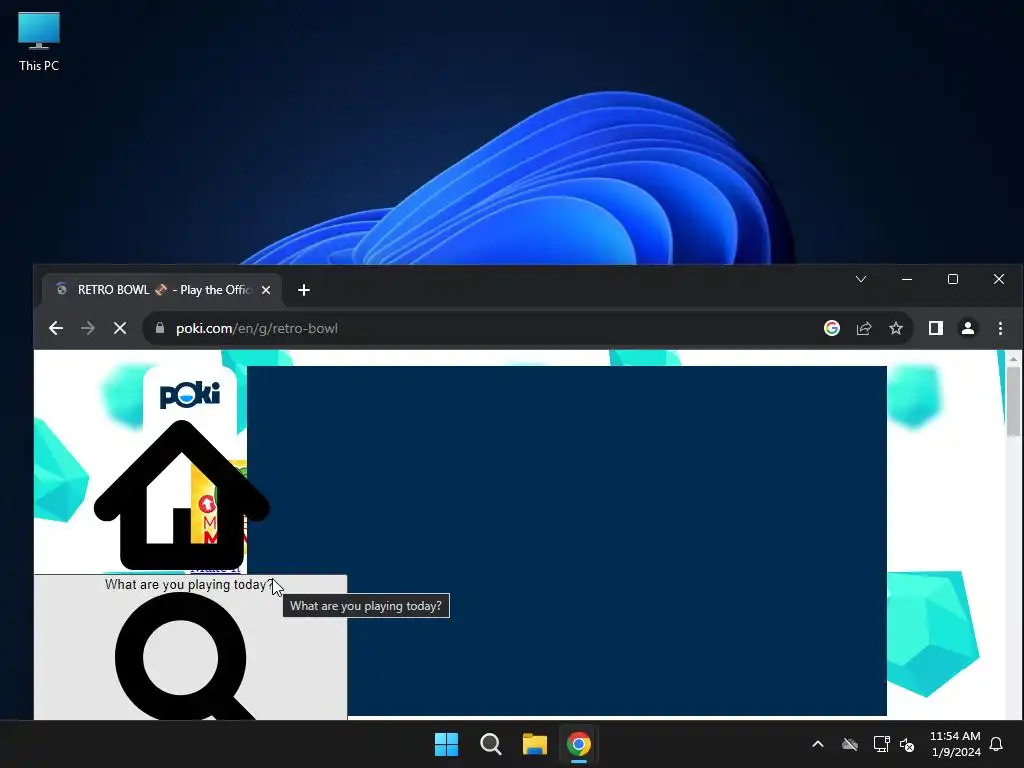1024x768 pixels.
Task: Click the Google icon in the address bar
Action: click(x=831, y=328)
